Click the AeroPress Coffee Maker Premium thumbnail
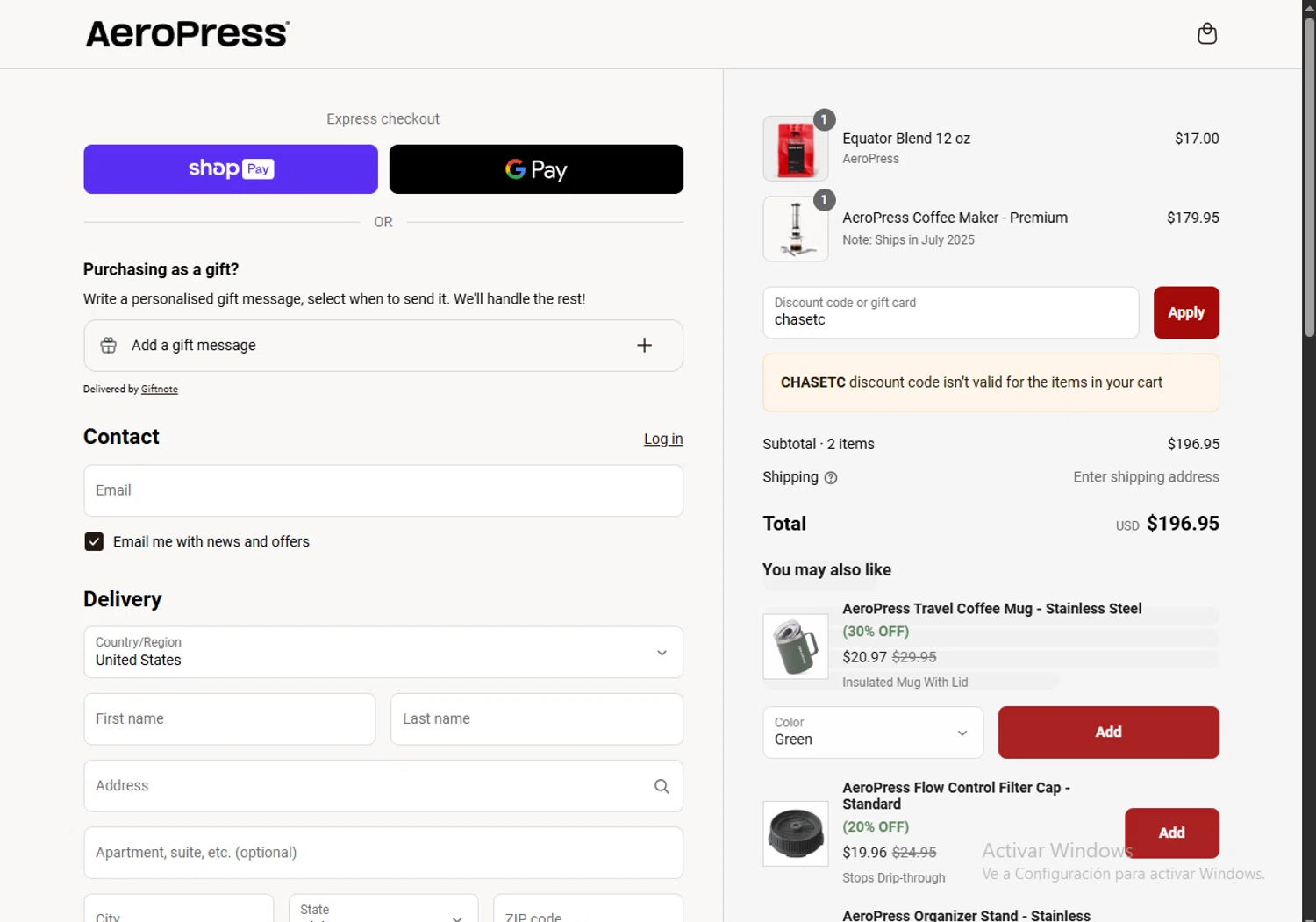1316x922 pixels. 796,229
